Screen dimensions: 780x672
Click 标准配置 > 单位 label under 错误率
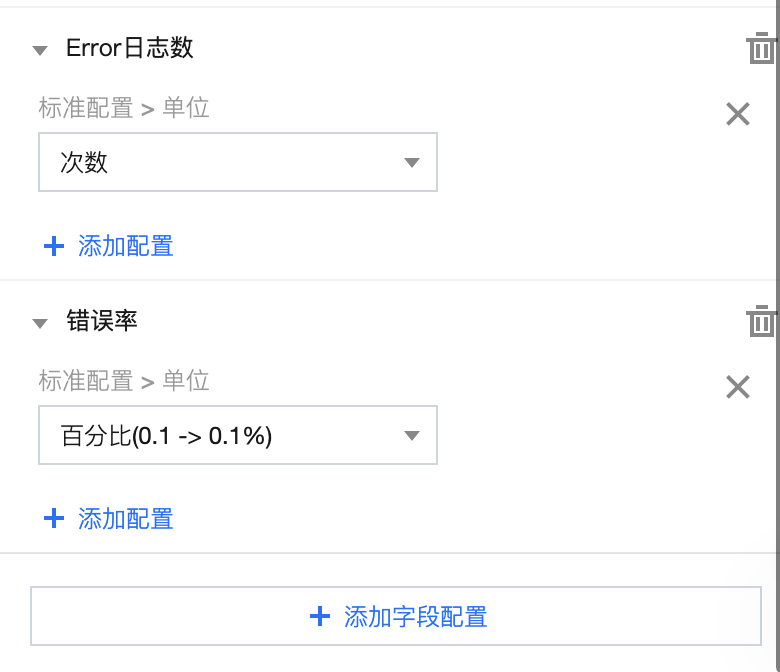point(124,381)
